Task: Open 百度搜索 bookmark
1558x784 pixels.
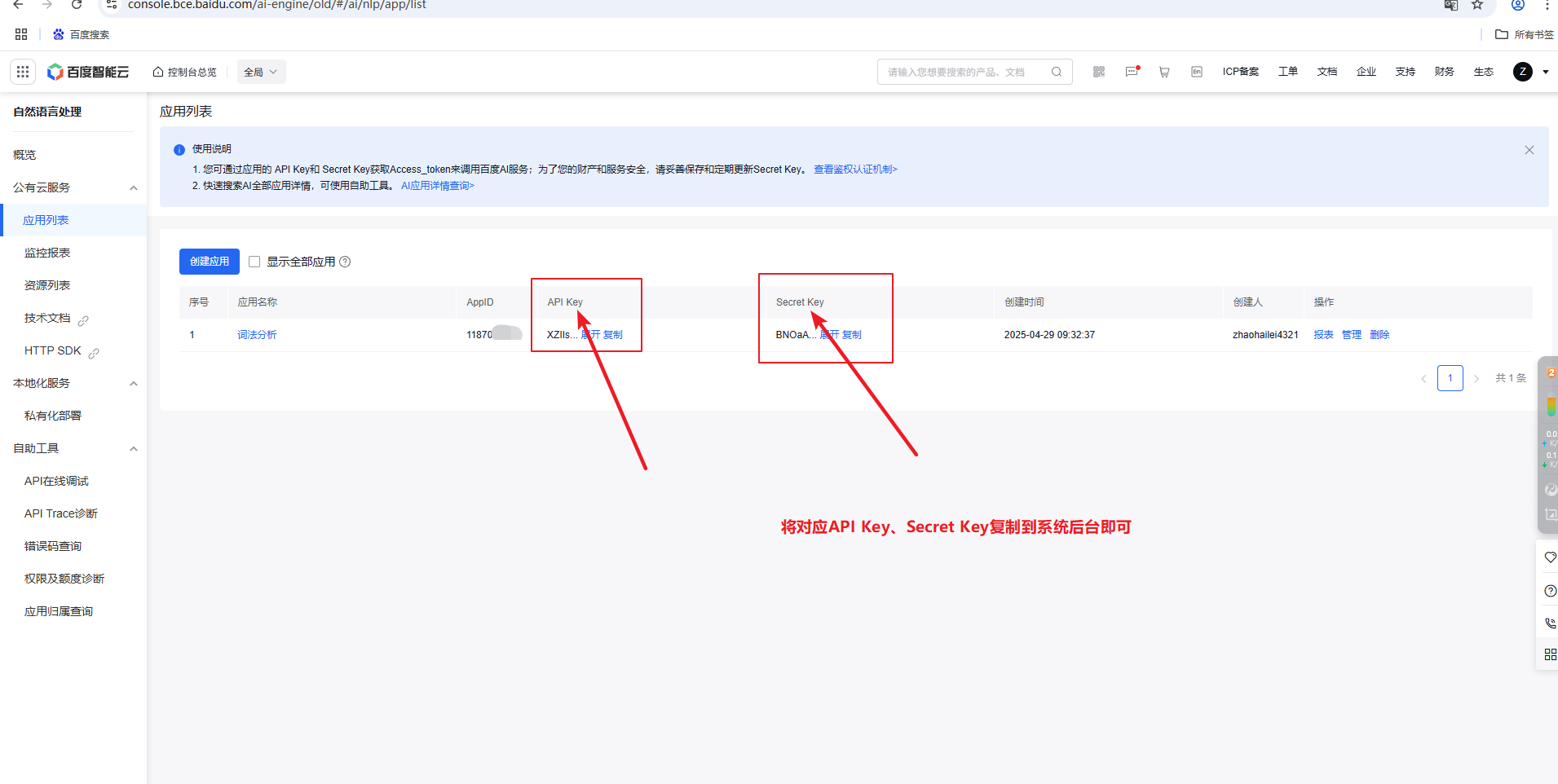Action: coord(81,34)
